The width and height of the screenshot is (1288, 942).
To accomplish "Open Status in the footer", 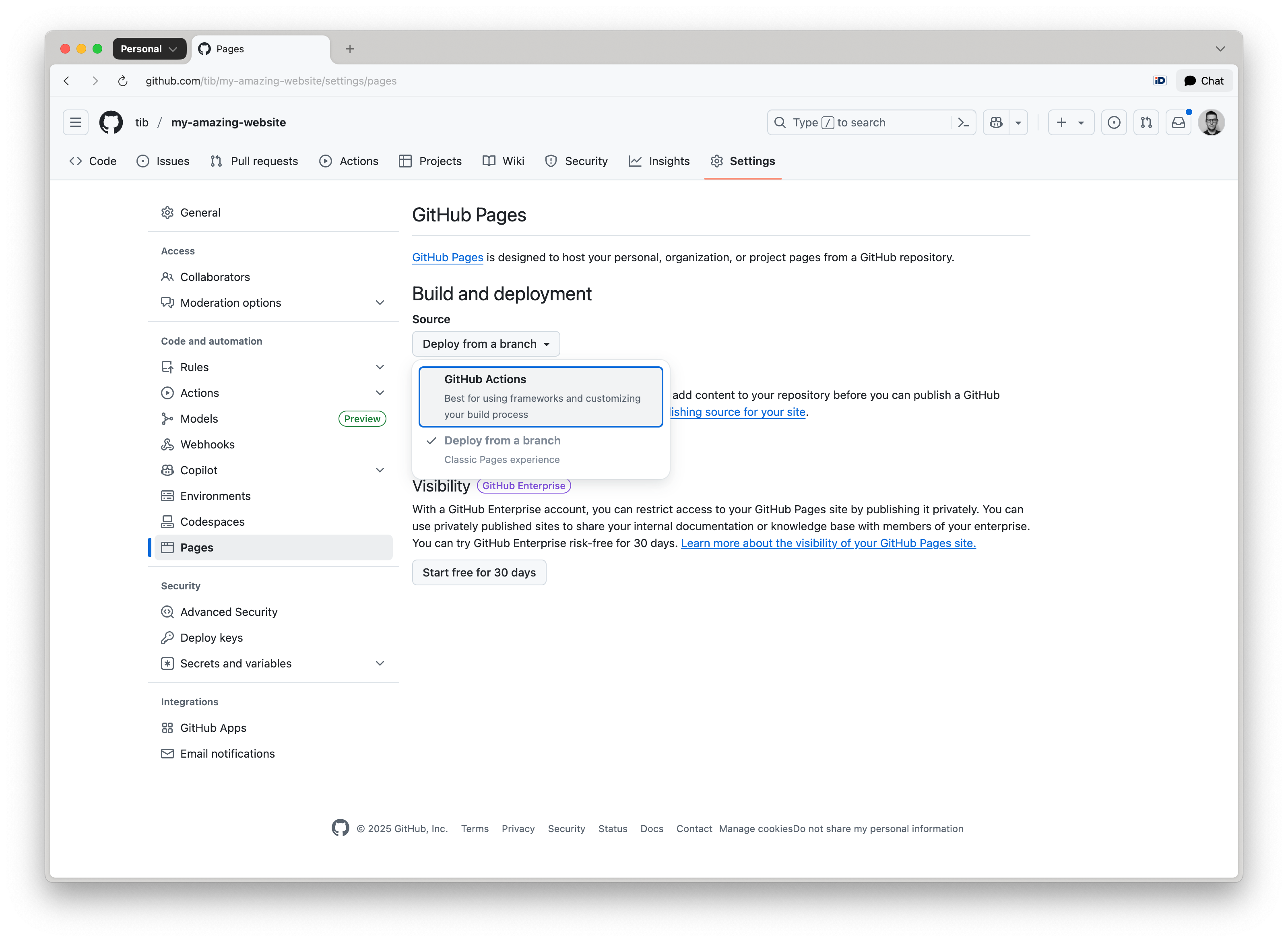I will tap(612, 829).
